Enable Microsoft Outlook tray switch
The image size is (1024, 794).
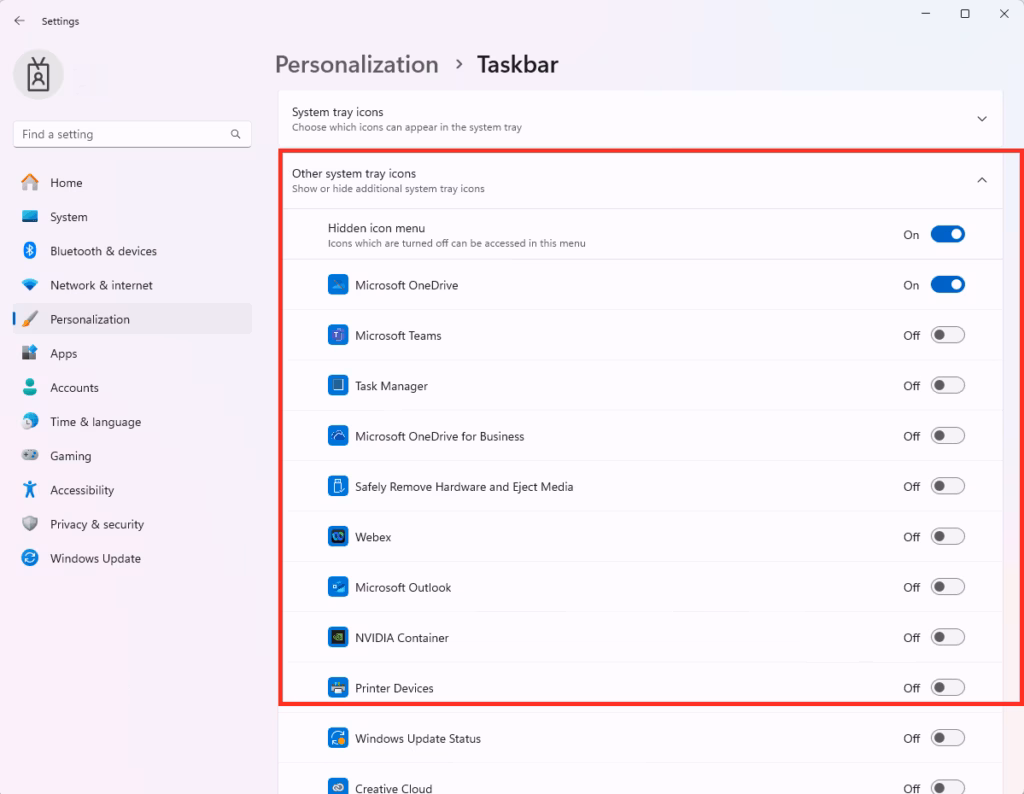948,586
